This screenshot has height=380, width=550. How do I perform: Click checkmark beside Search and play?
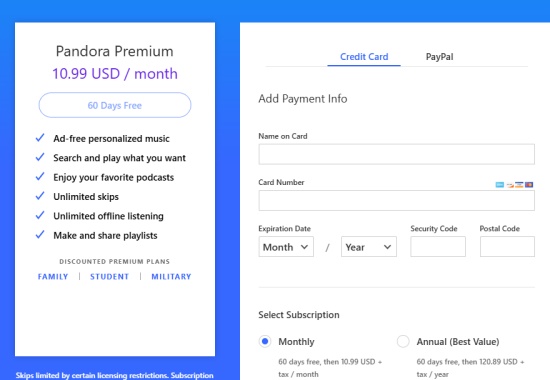tap(40, 157)
